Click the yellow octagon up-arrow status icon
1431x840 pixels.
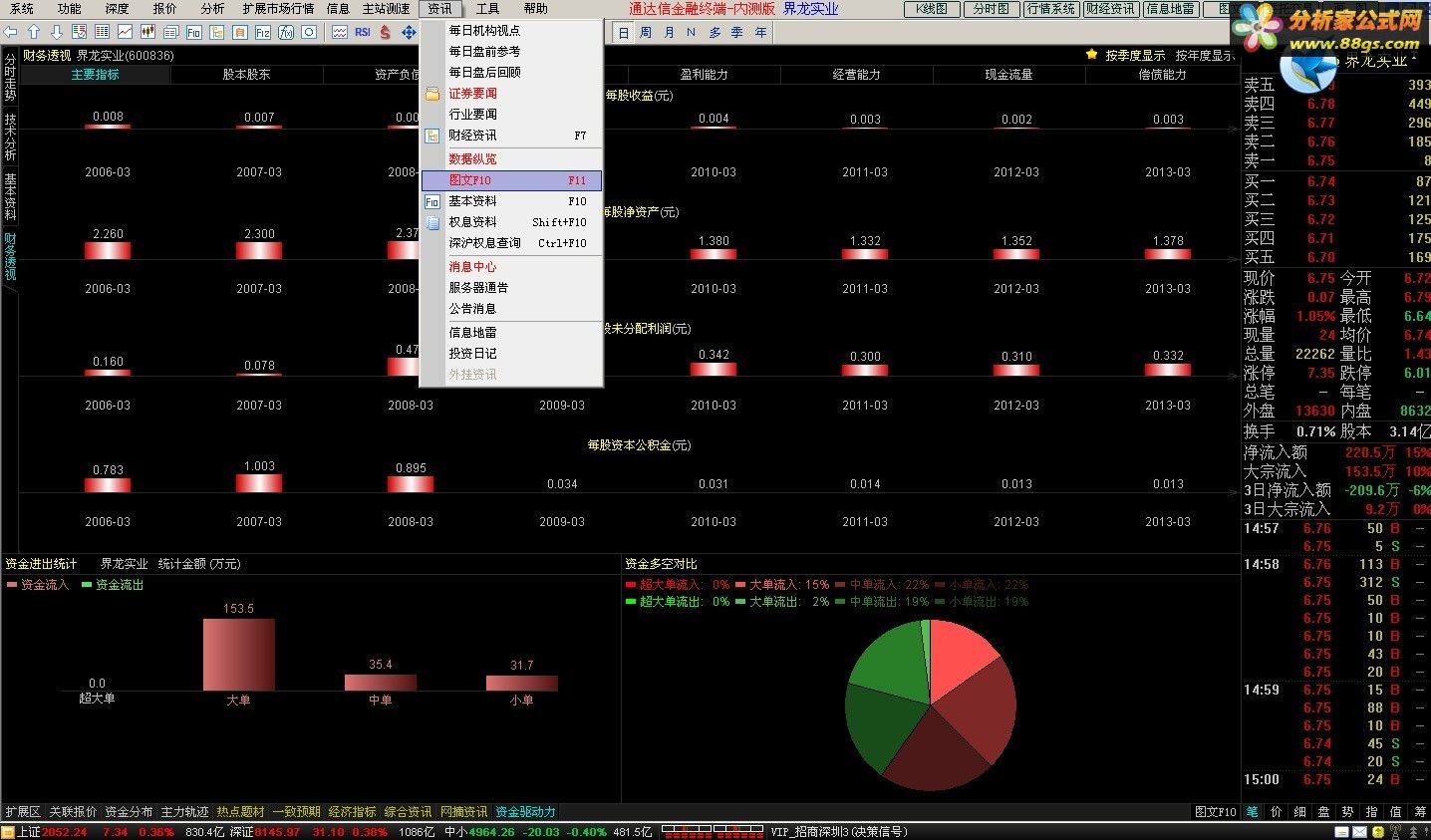[x=1378, y=832]
